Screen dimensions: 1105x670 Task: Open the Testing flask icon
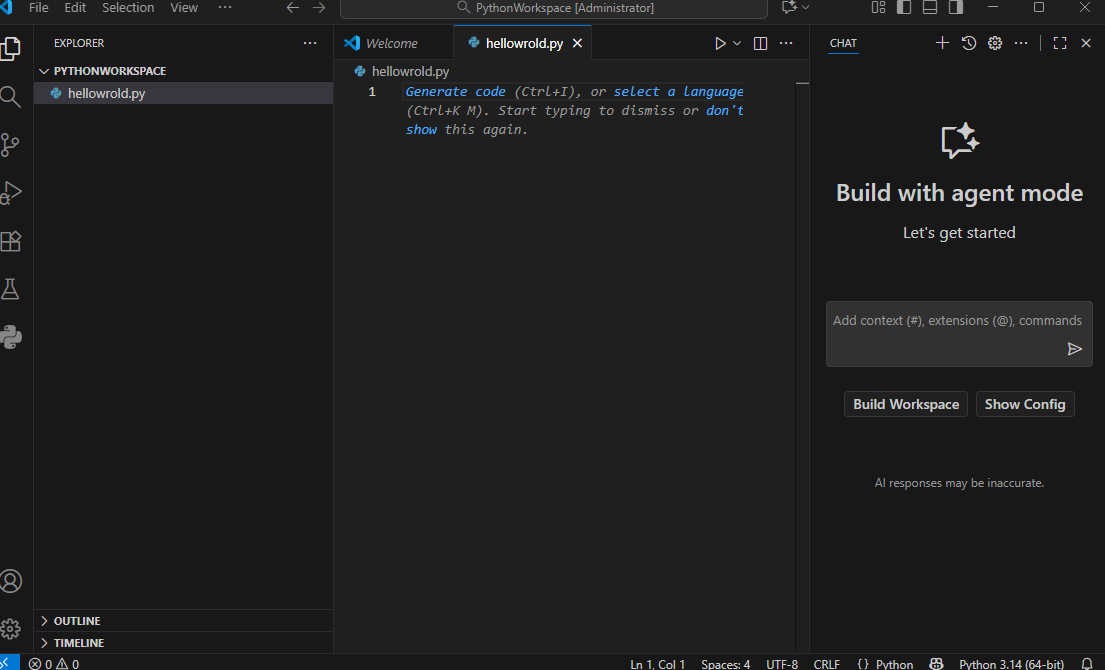[11, 289]
